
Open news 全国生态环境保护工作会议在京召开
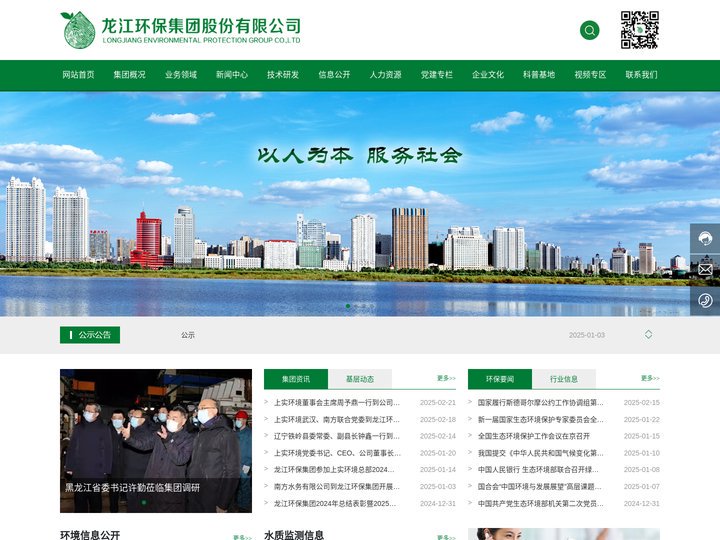[534, 436]
